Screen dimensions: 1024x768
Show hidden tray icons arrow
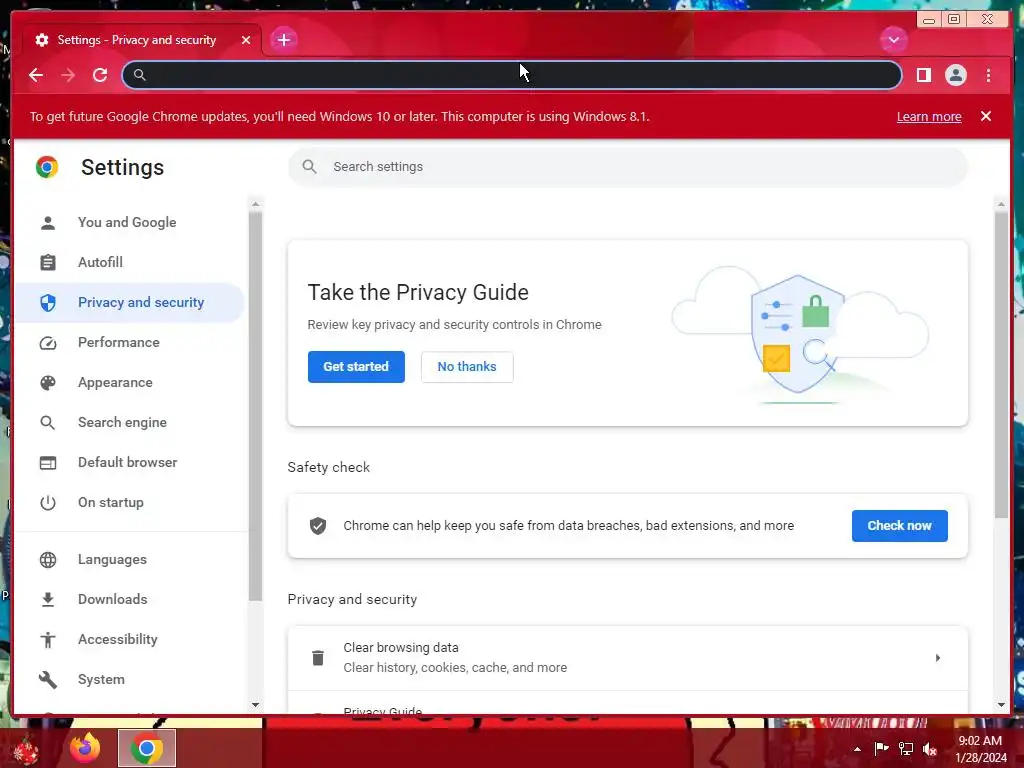[857, 749]
